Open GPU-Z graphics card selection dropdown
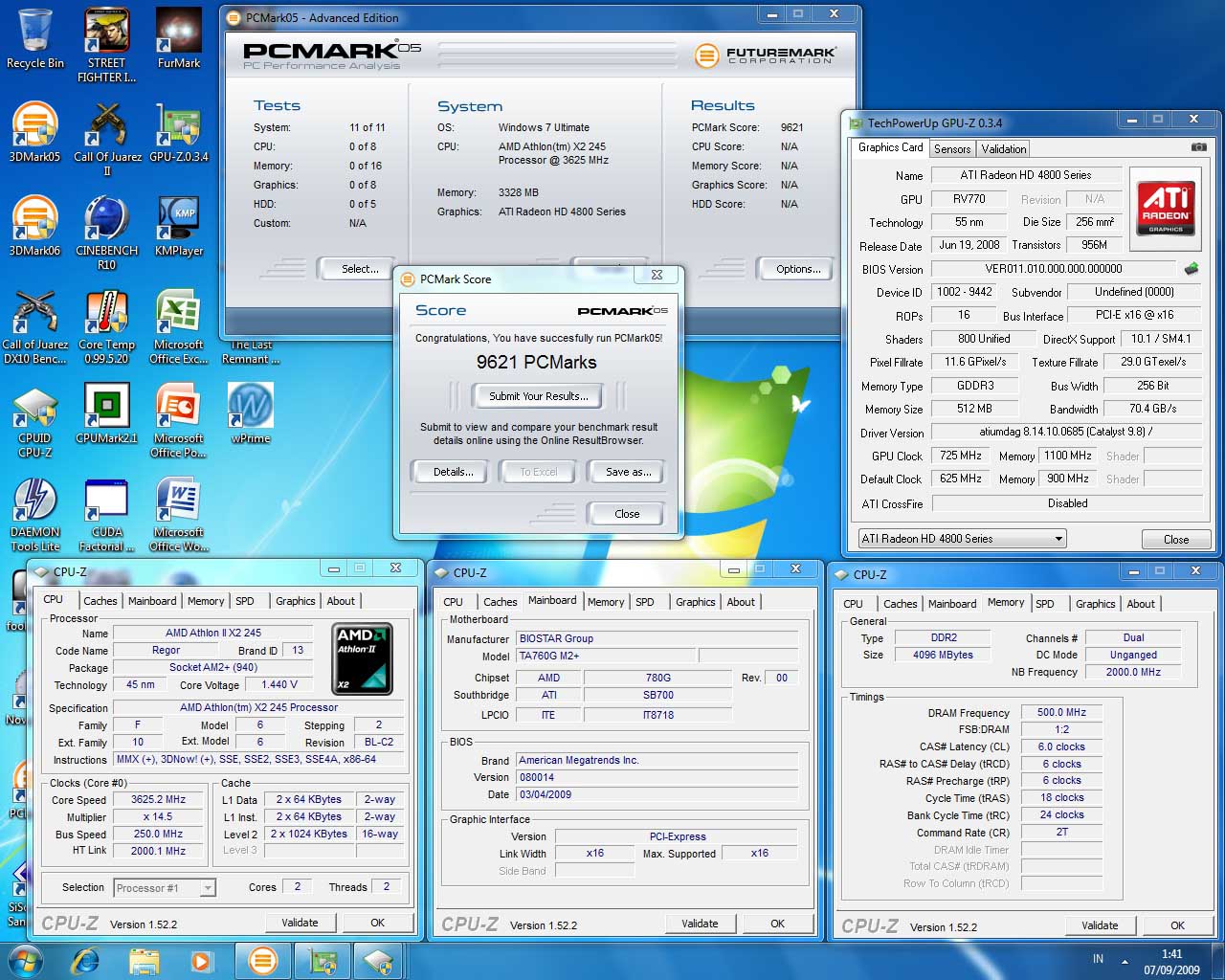Screen dimensions: 1225x980 (x=962, y=539)
